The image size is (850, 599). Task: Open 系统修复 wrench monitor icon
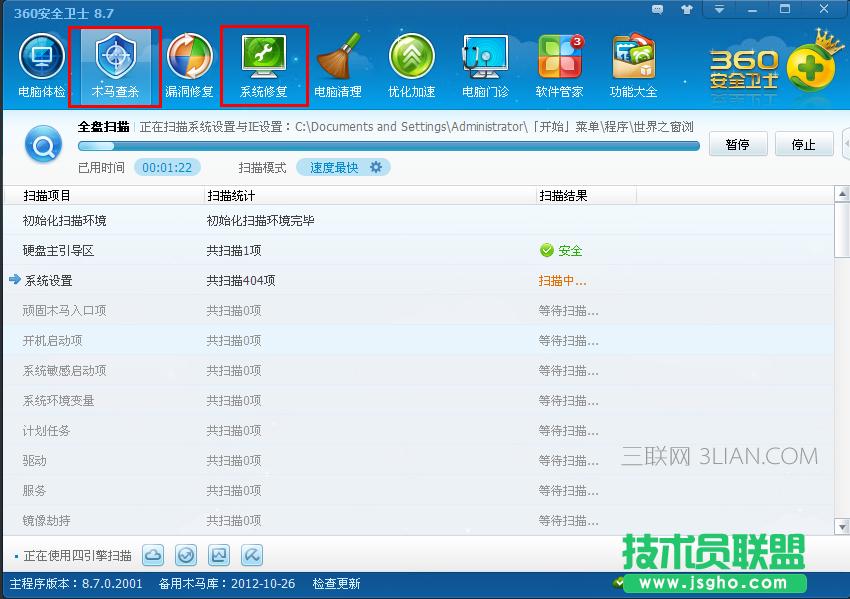pos(264,56)
